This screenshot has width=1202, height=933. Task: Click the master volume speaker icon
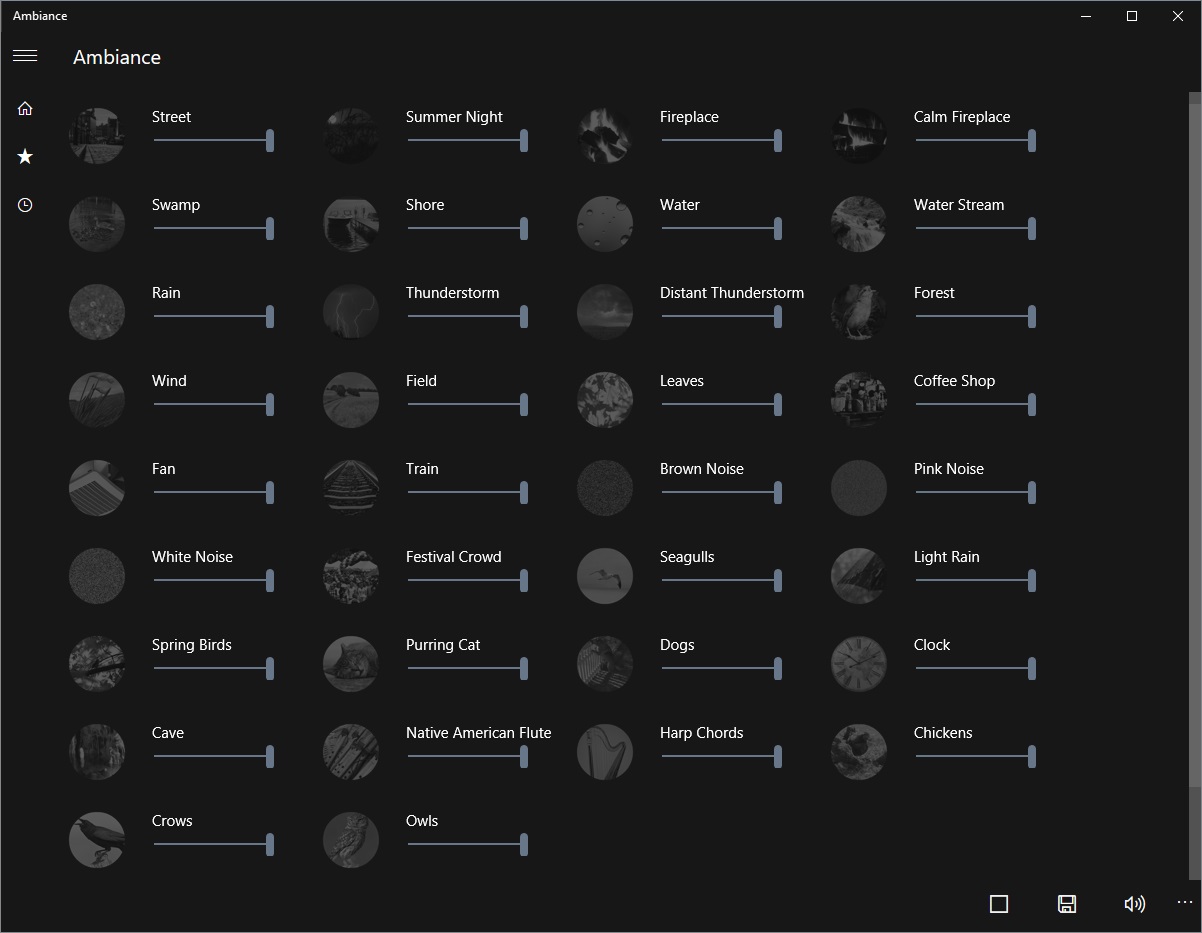pos(1134,904)
